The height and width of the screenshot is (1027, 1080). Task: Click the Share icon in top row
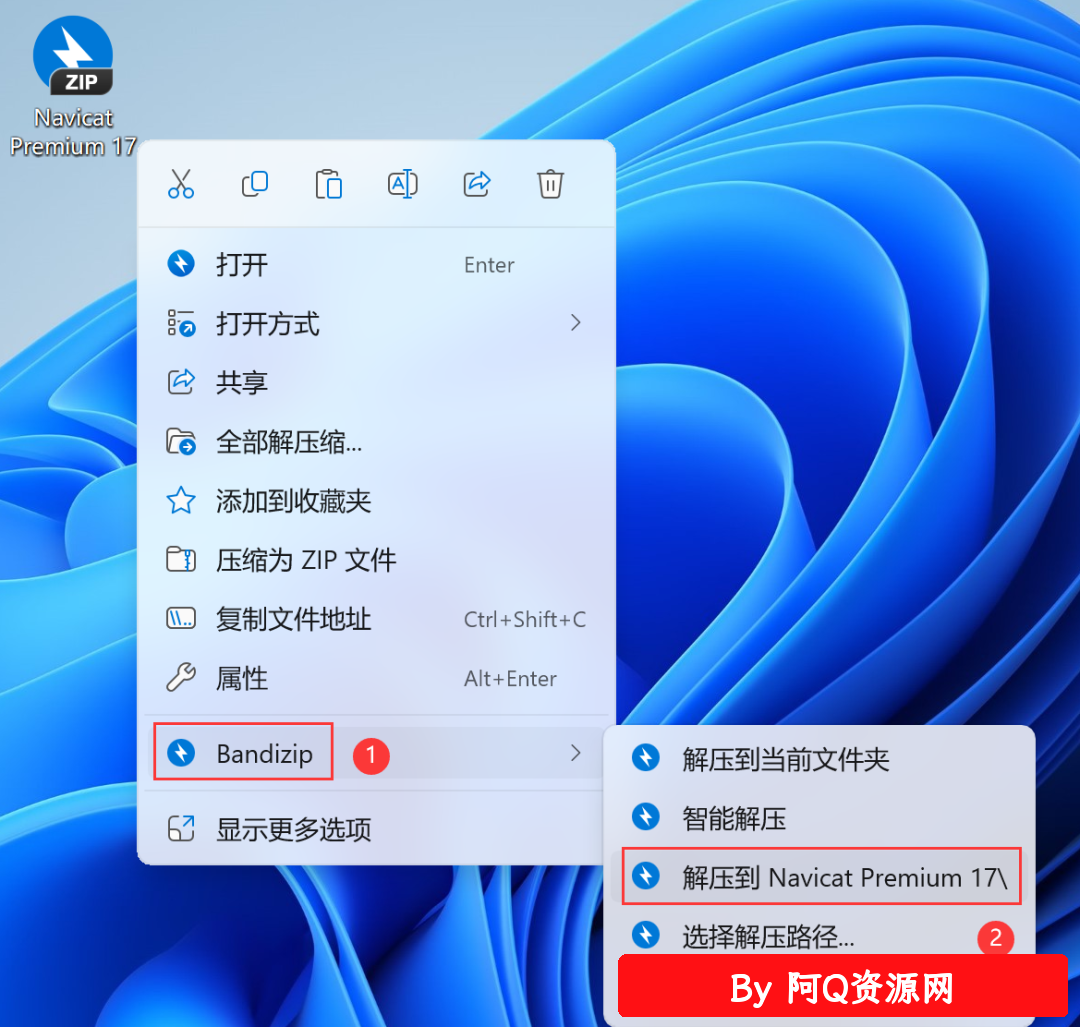pos(477,185)
